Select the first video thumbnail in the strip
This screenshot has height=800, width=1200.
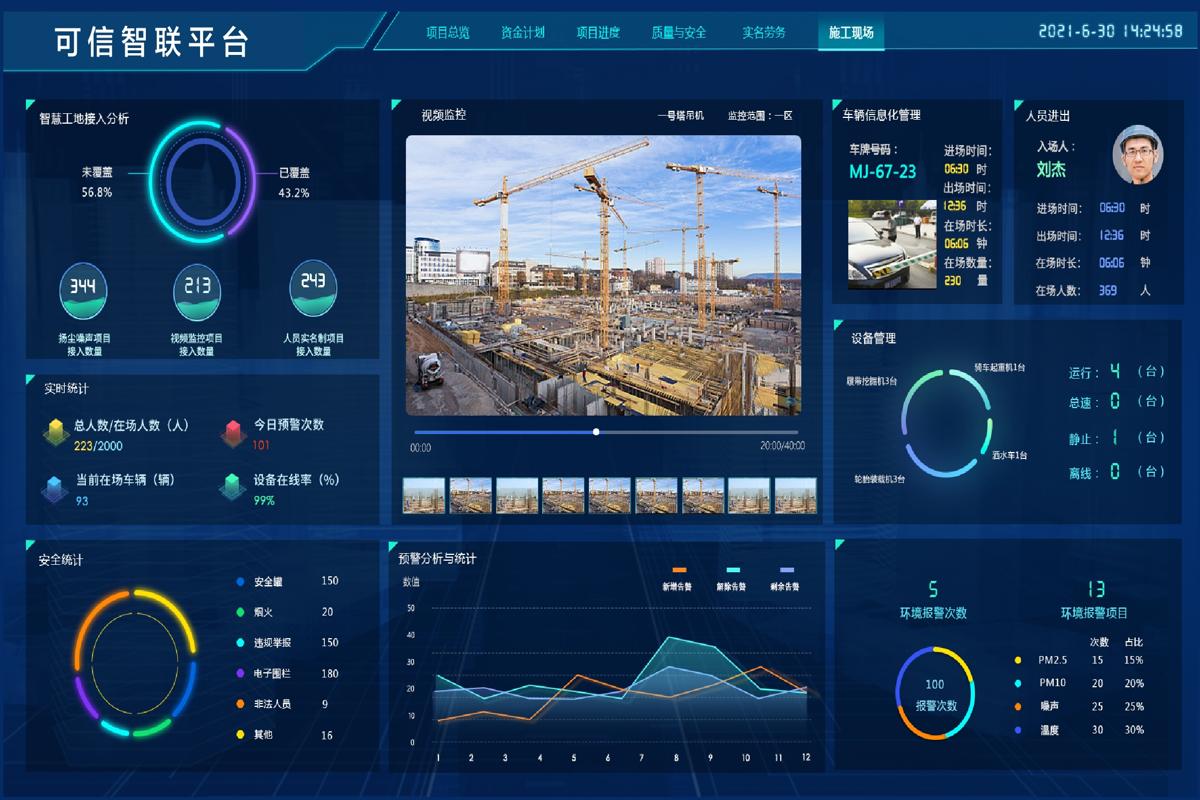[423, 495]
